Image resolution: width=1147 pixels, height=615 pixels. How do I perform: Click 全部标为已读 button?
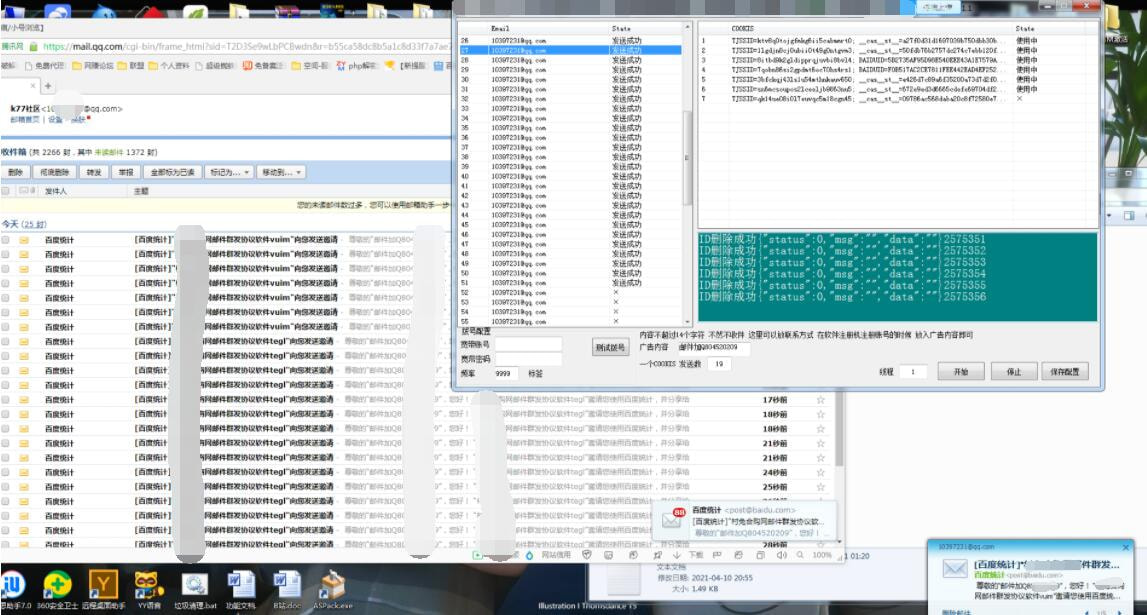tap(172, 172)
